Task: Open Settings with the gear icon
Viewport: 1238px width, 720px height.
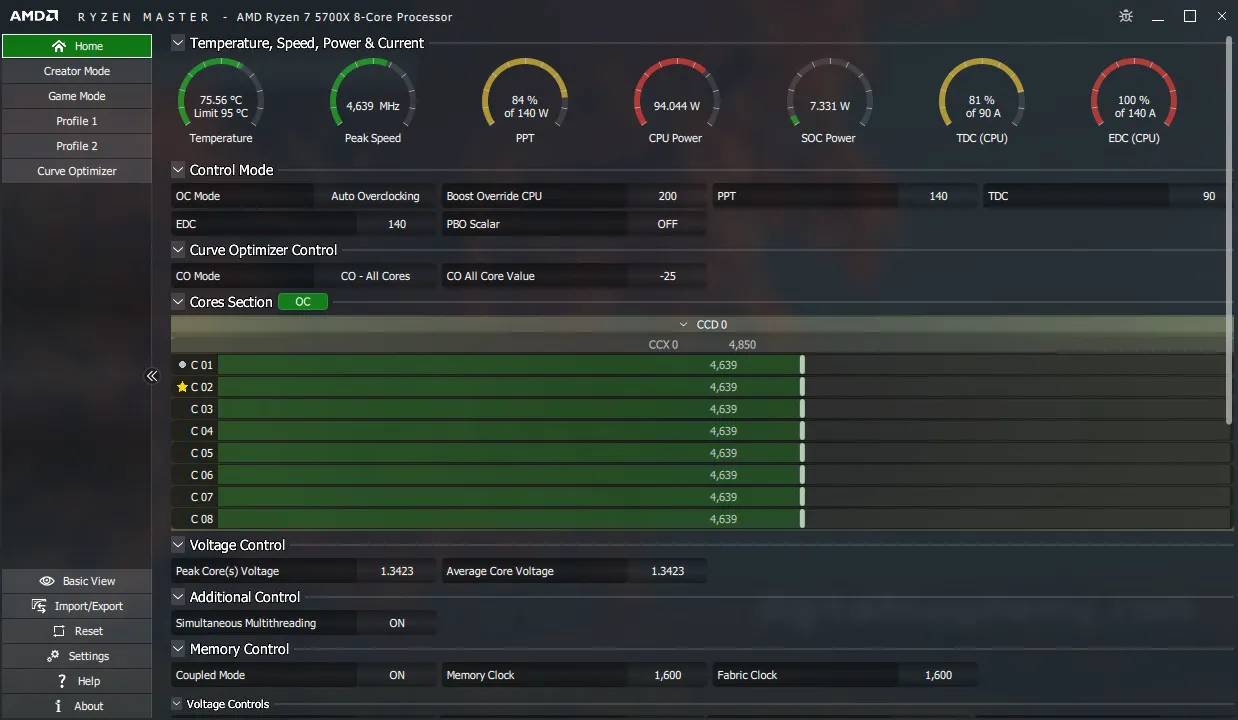Action: (53, 656)
